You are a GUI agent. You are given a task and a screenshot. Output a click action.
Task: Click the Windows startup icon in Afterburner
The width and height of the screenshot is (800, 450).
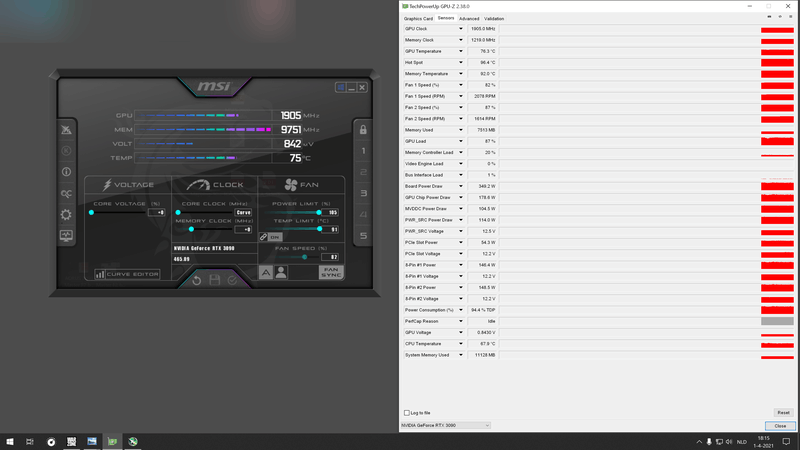(x=340, y=87)
